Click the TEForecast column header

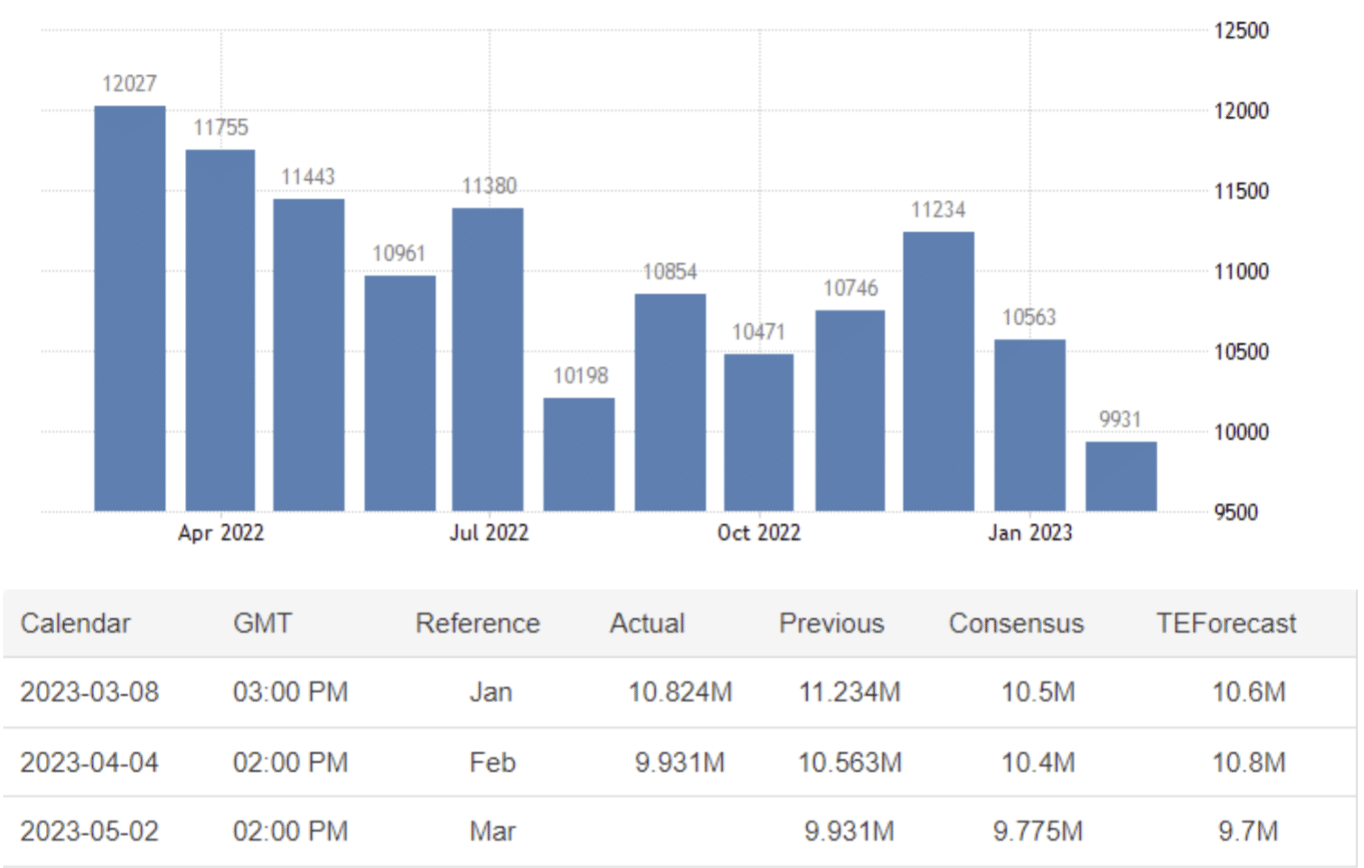point(1226,624)
